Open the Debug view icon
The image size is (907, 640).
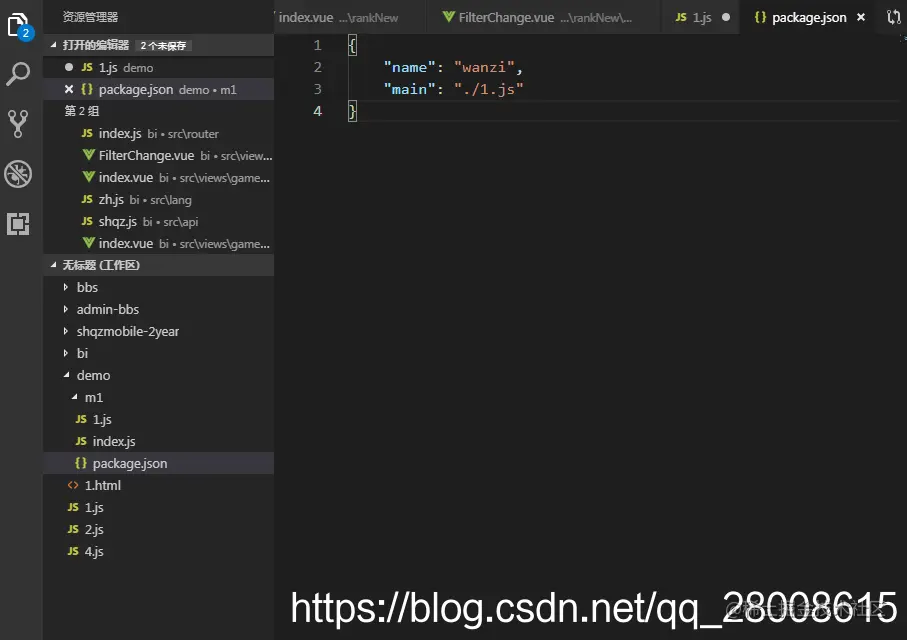tap(18, 174)
